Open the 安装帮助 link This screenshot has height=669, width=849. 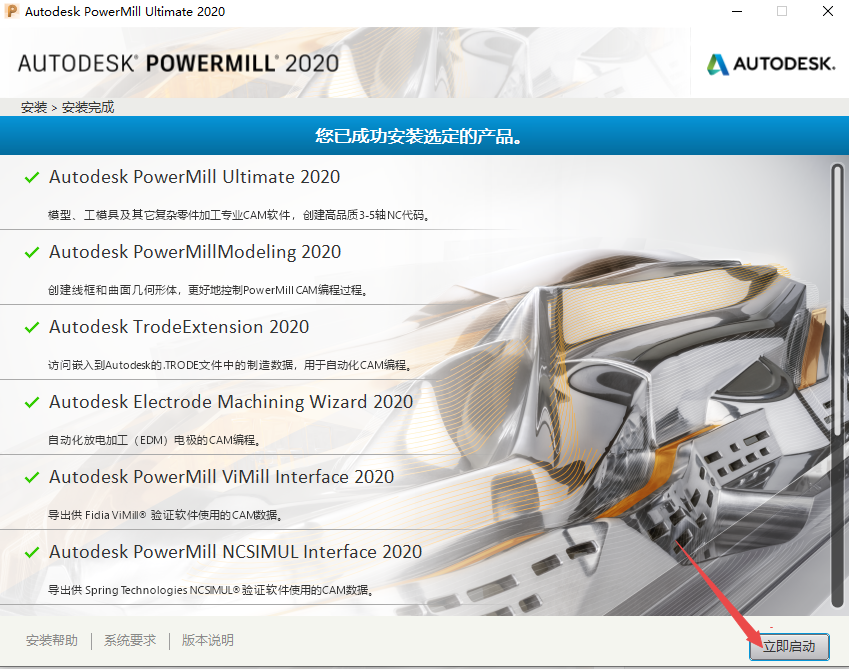(x=52, y=640)
